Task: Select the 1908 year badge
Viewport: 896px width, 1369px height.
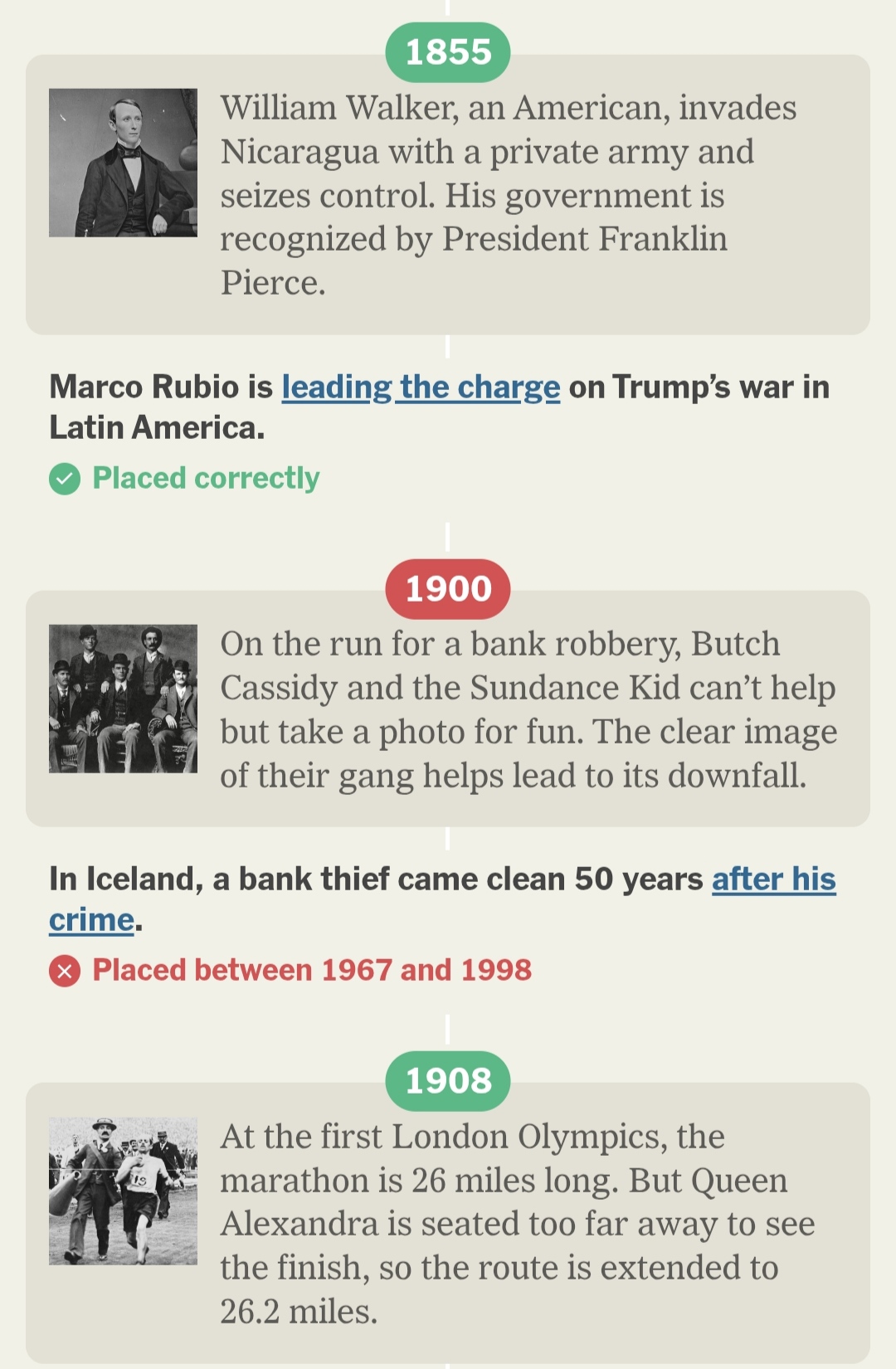Action: click(448, 1081)
